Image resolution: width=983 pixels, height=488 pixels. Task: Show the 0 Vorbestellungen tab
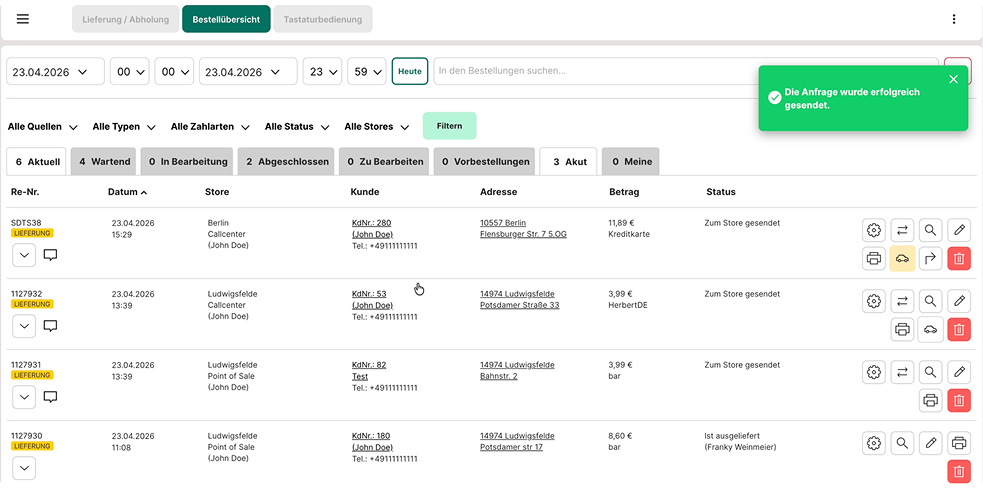coord(485,162)
